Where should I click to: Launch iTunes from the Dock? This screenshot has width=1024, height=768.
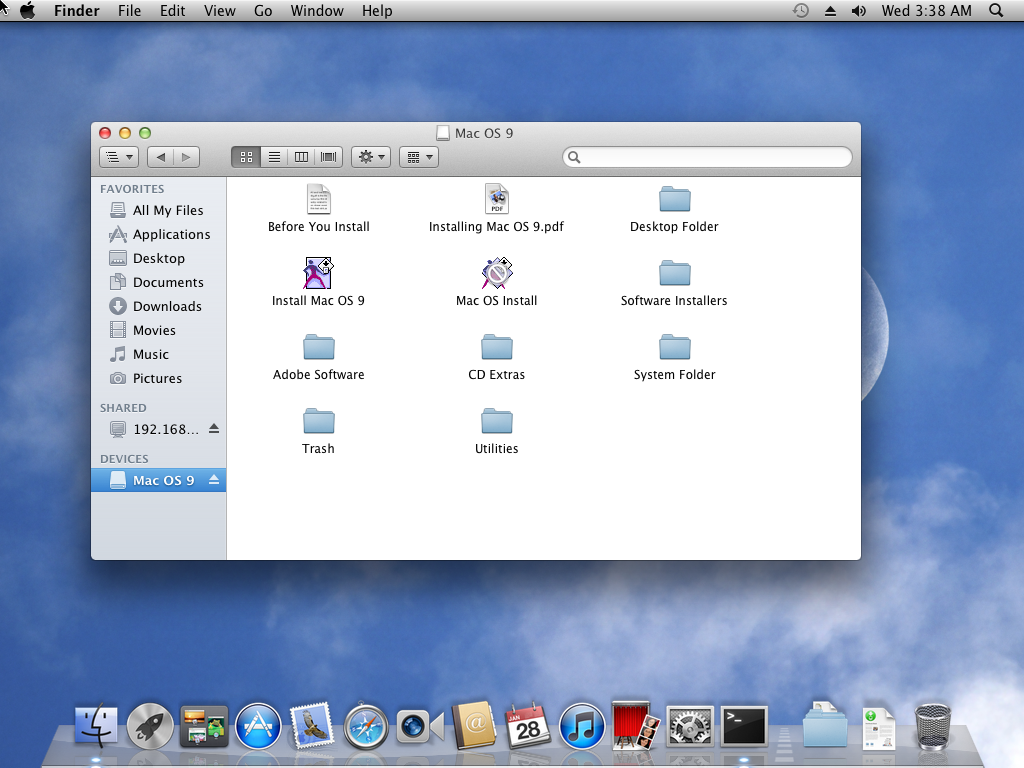582,726
